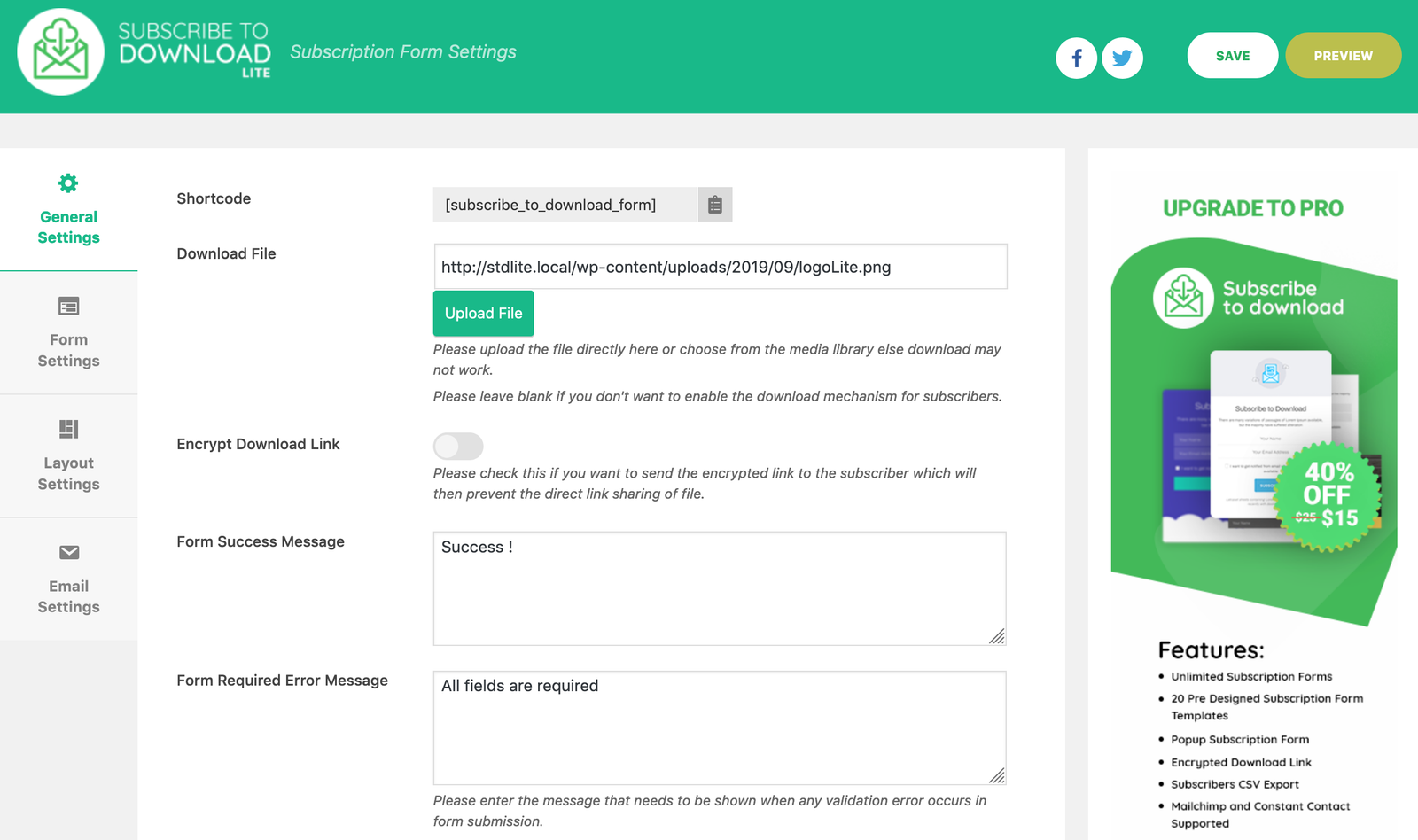Enable the Encrypt Download Link toggle
This screenshot has width=1418, height=840.
click(x=458, y=446)
